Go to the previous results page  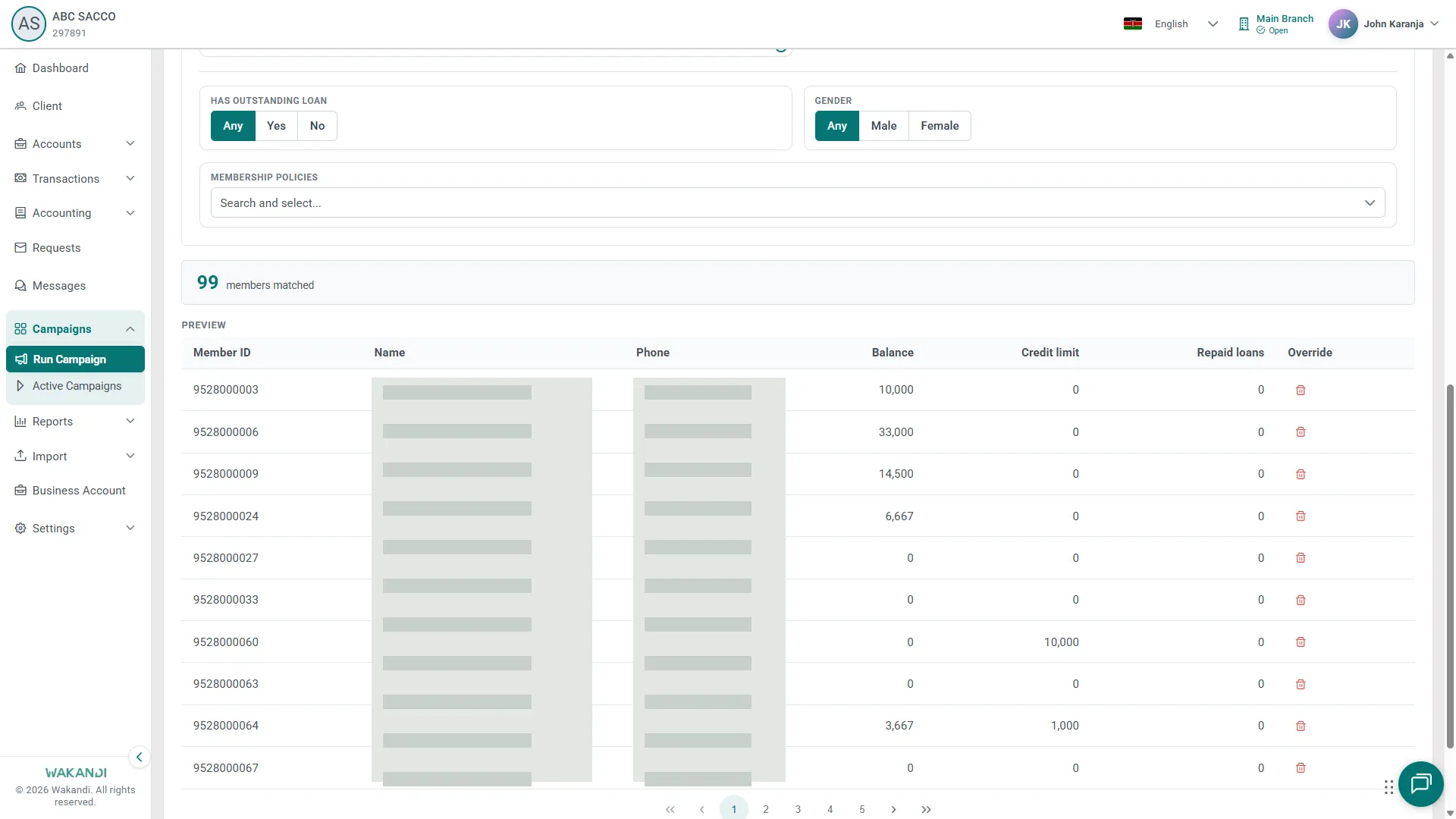(x=702, y=809)
